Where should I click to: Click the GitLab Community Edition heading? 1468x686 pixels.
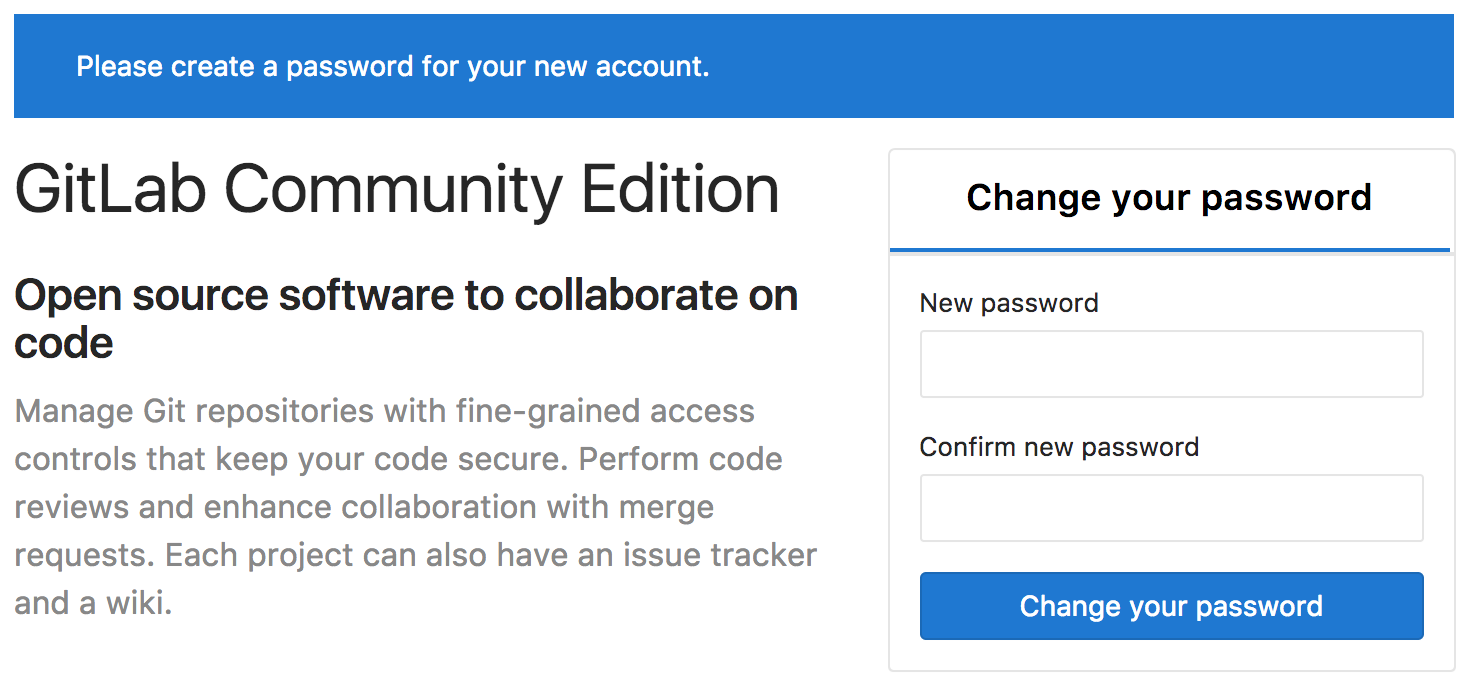point(396,190)
